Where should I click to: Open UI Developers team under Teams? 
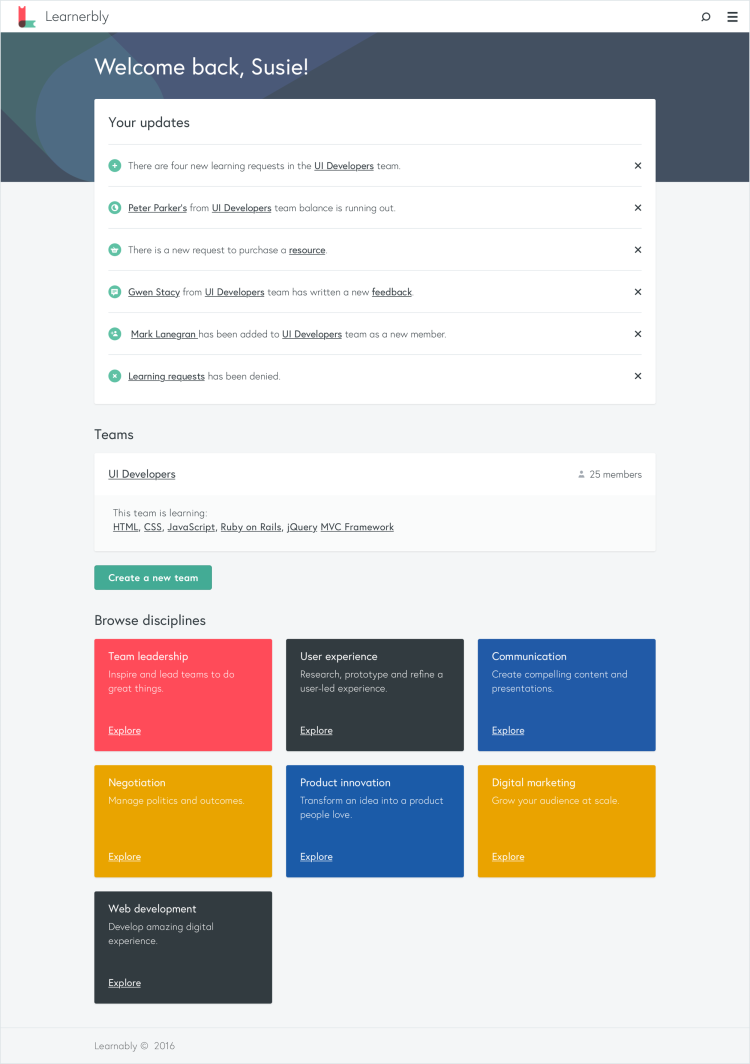tap(142, 474)
